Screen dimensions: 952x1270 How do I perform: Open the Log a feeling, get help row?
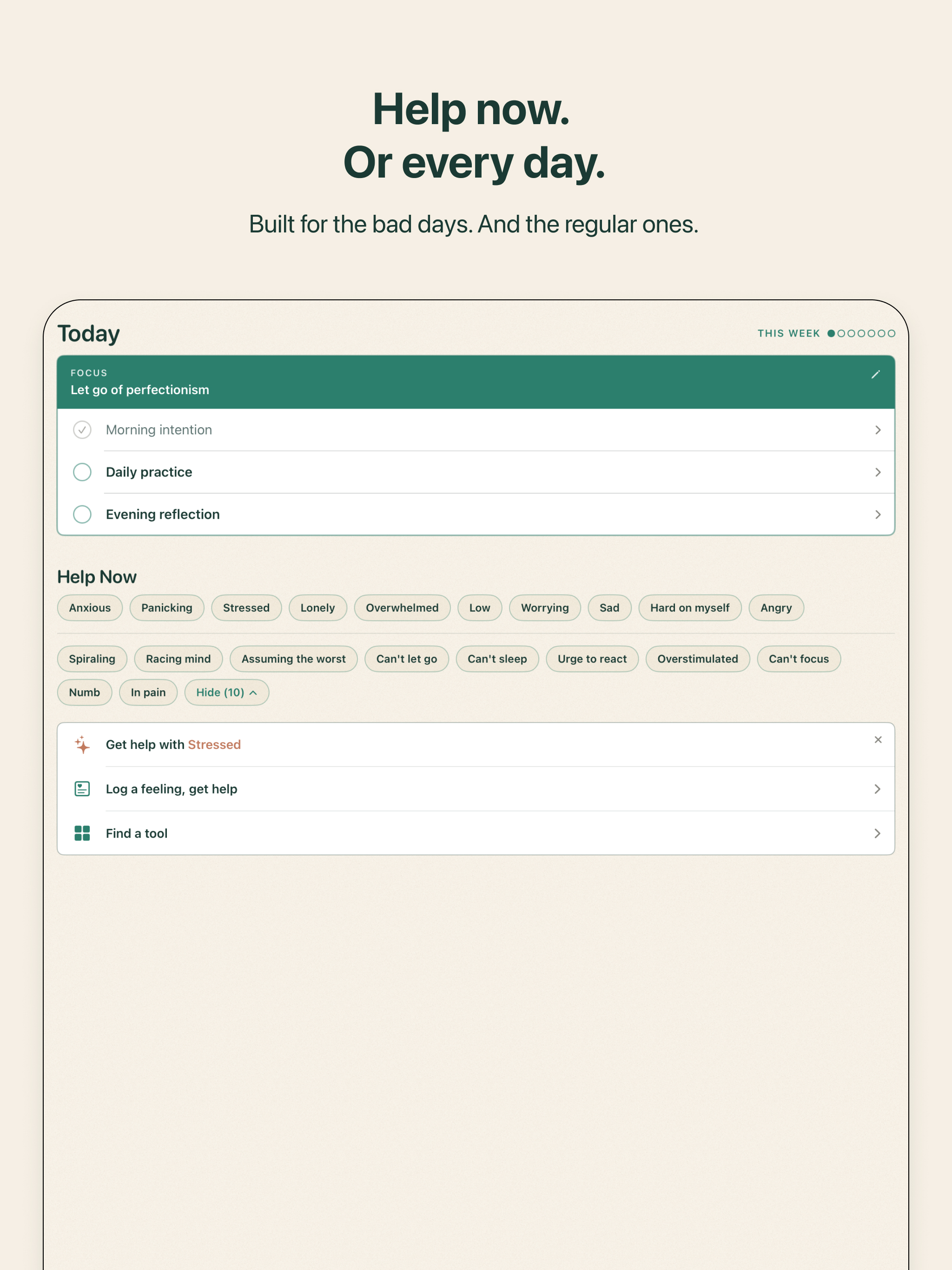coord(476,789)
